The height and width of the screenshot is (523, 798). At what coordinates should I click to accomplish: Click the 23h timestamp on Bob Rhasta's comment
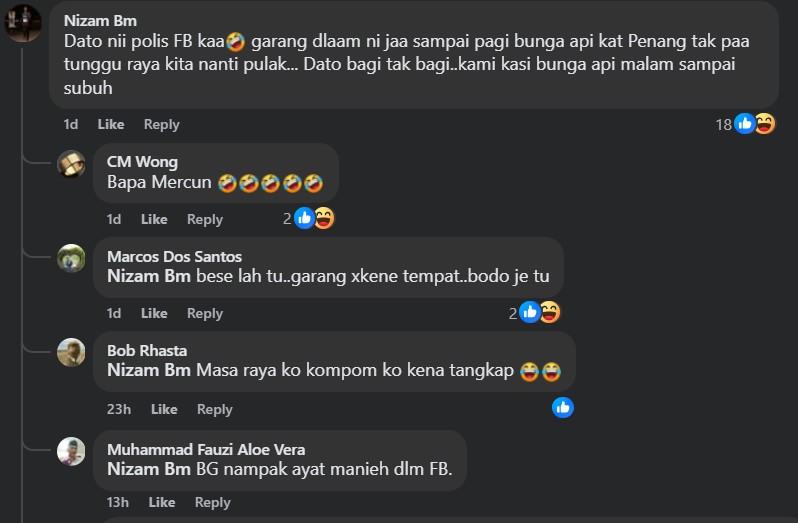tap(118, 409)
